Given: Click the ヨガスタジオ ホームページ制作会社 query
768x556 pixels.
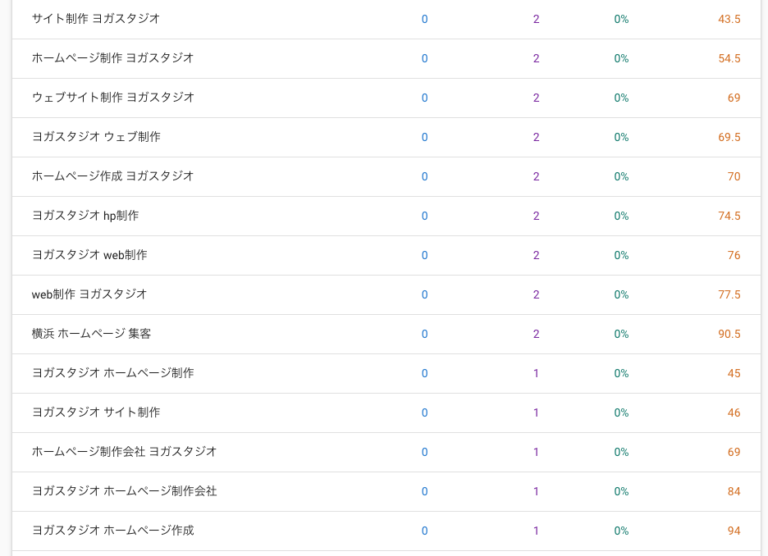Looking at the screenshot, I should pos(124,491).
